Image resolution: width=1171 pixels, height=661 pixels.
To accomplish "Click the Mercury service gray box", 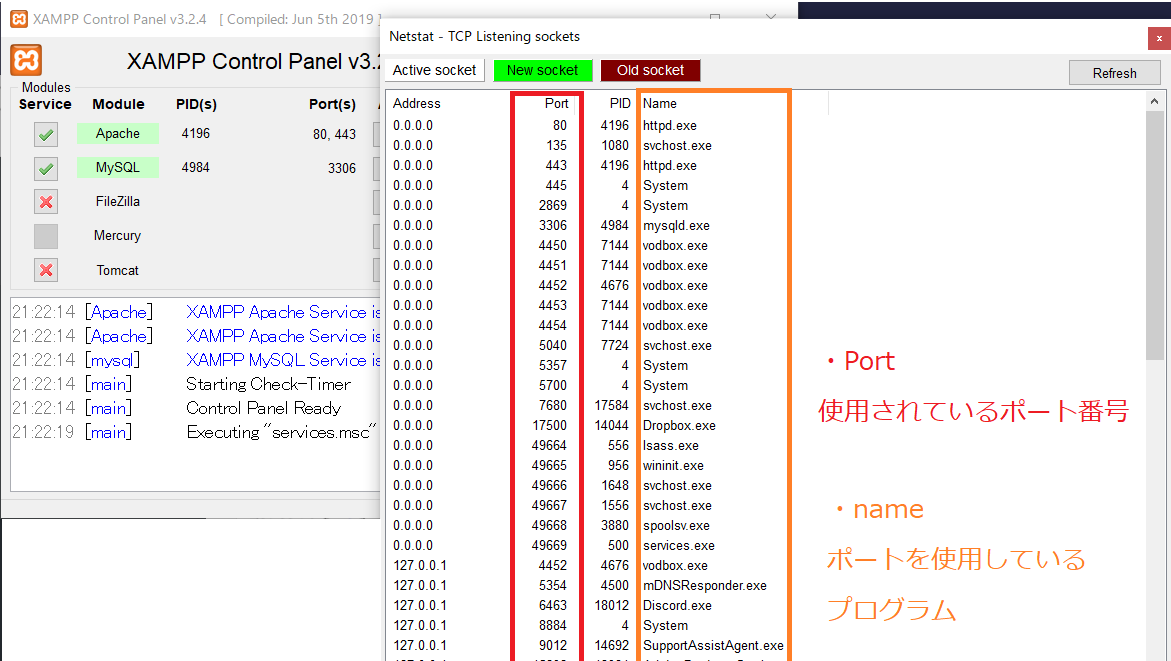I will (46, 236).
